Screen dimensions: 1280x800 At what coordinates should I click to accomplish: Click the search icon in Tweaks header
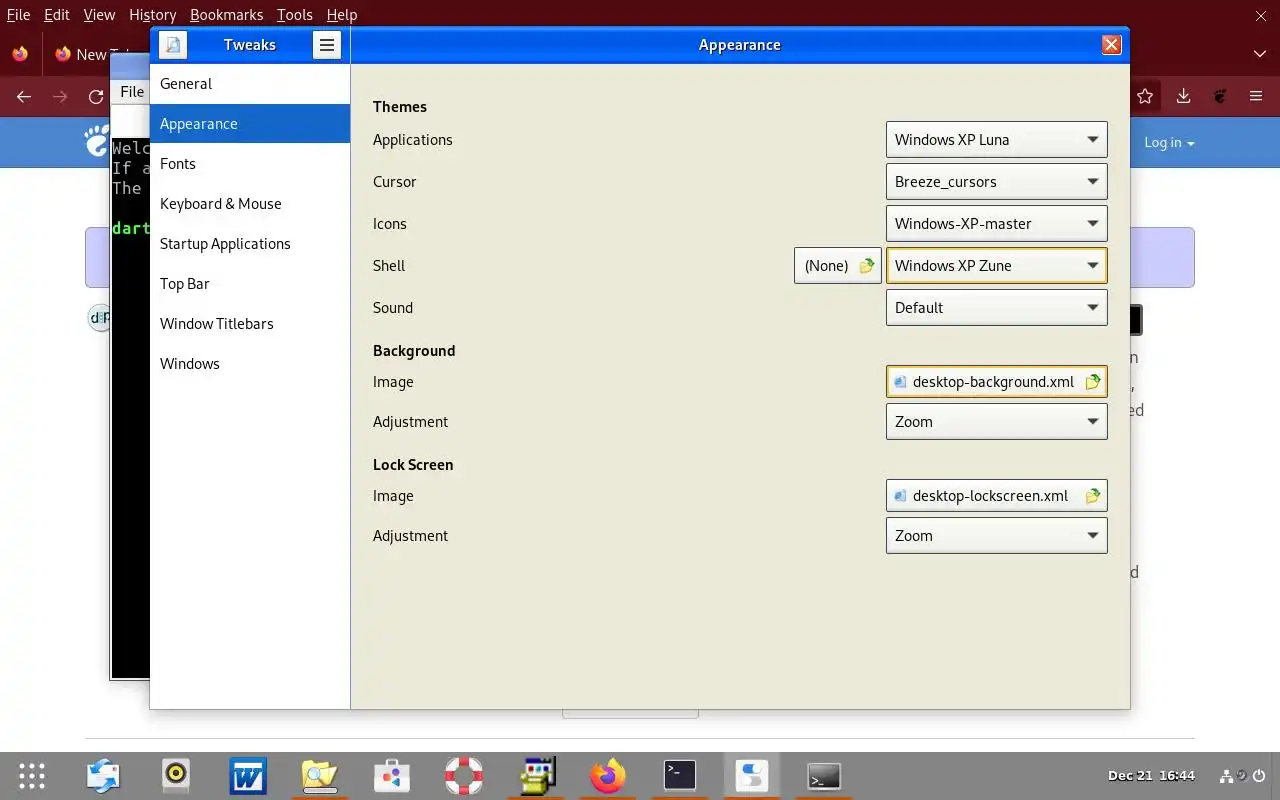point(173,45)
